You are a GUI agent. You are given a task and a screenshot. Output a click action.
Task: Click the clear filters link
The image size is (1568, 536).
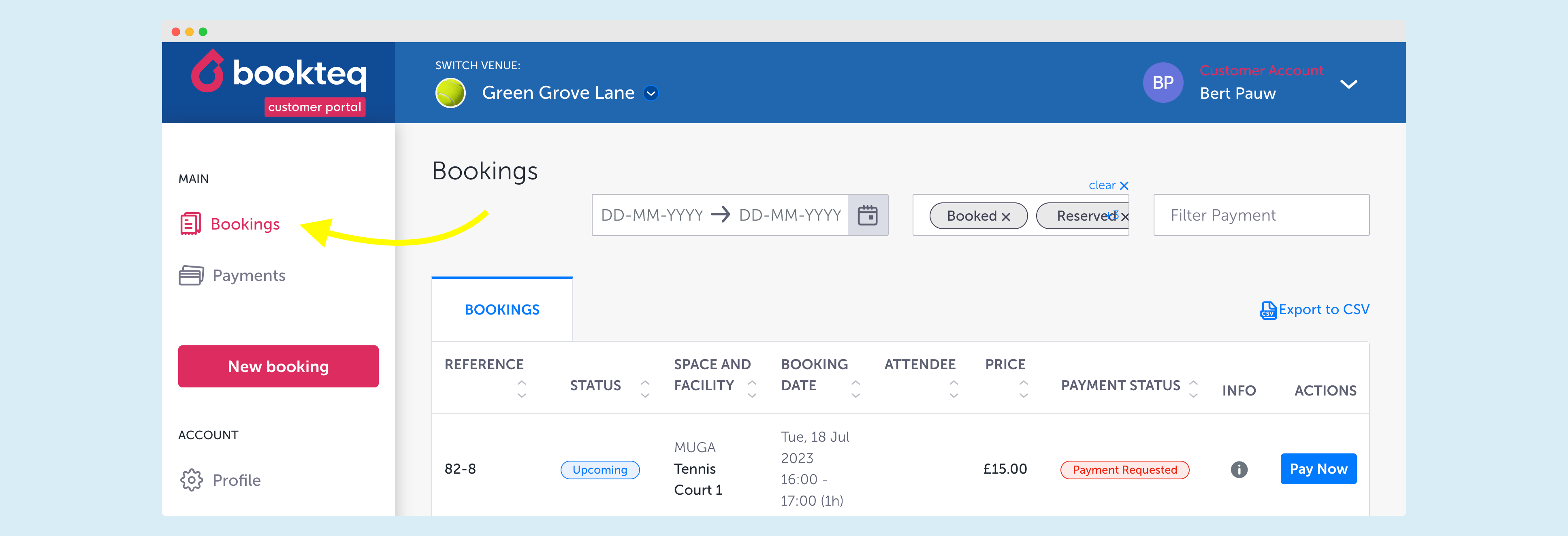tap(1108, 185)
